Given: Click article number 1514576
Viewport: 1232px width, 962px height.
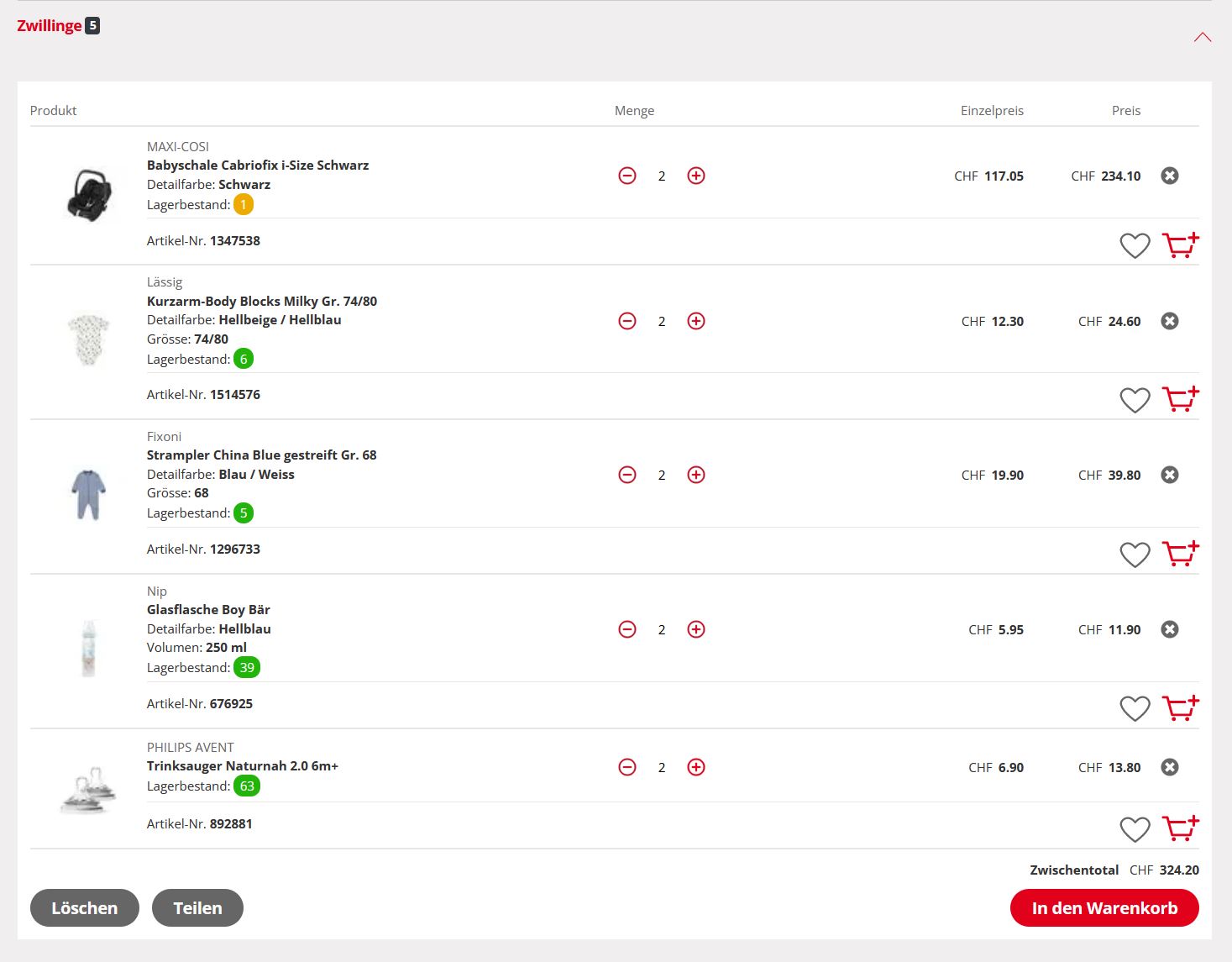Looking at the screenshot, I should [x=235, y=395].
